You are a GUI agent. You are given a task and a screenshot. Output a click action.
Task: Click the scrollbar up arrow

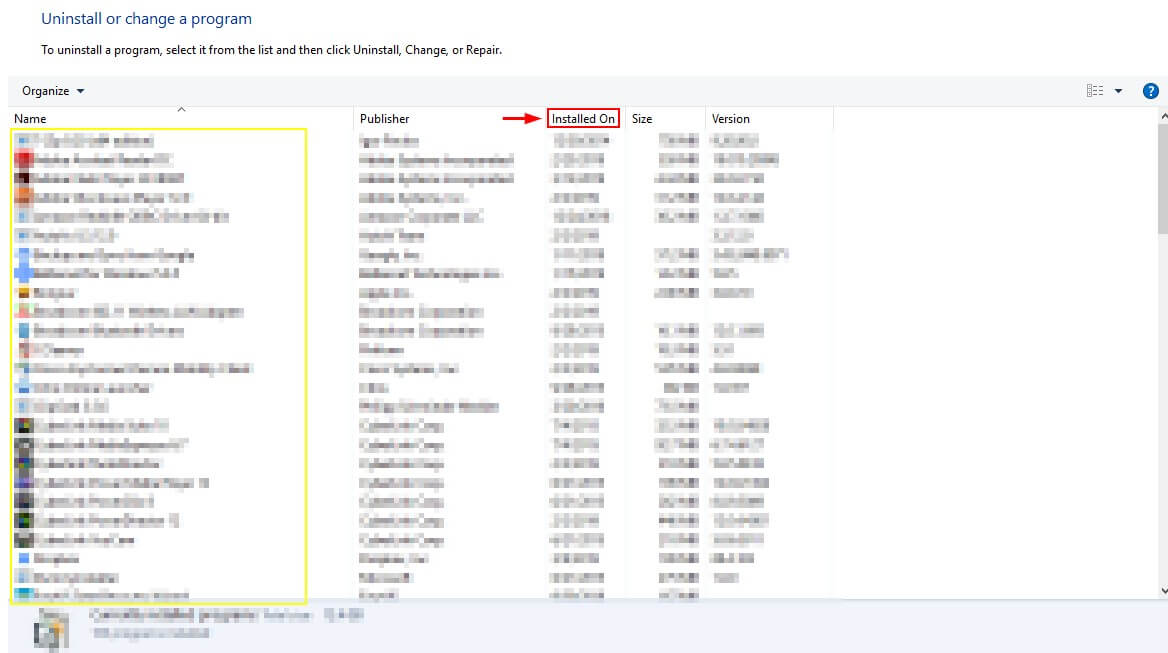click(1161, 118)
